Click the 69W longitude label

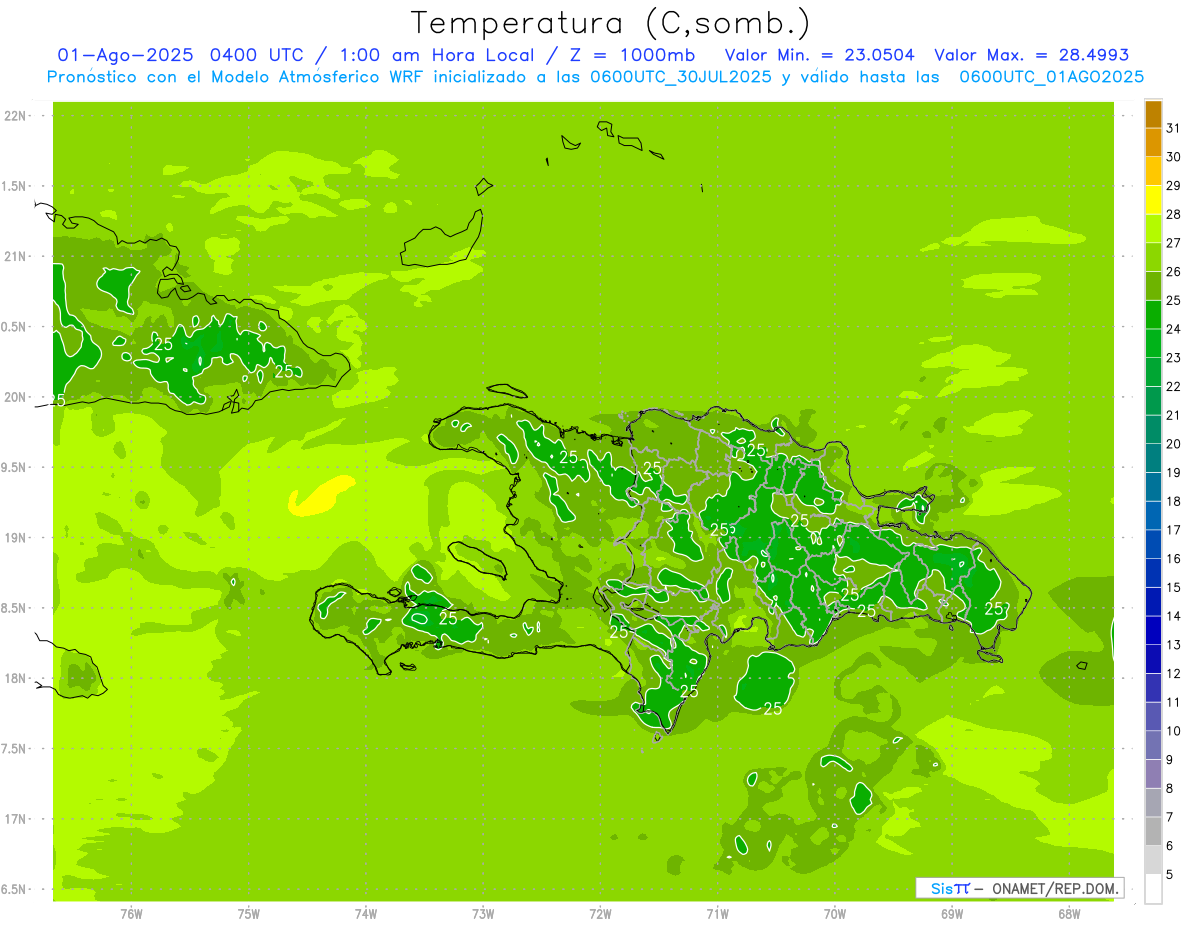pos(952,914)
